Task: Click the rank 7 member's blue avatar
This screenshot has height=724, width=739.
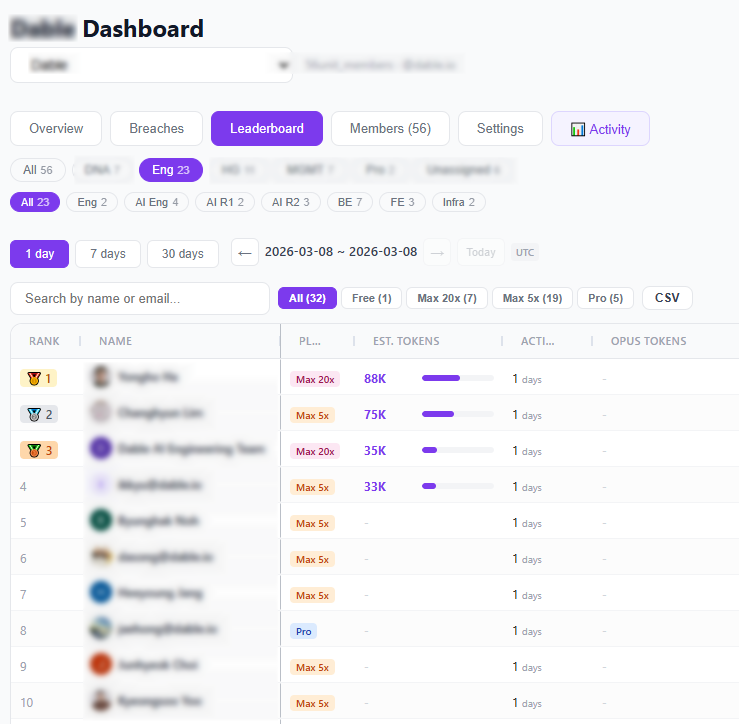Action: 100,594
